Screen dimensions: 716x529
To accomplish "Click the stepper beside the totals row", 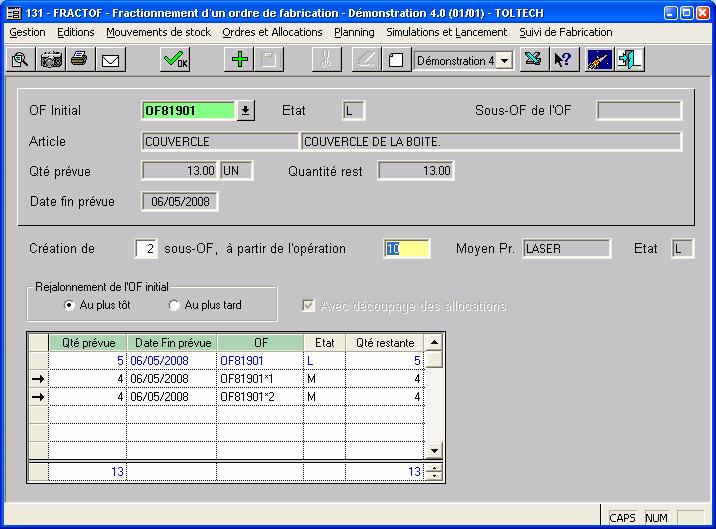I will click(434, 471).
